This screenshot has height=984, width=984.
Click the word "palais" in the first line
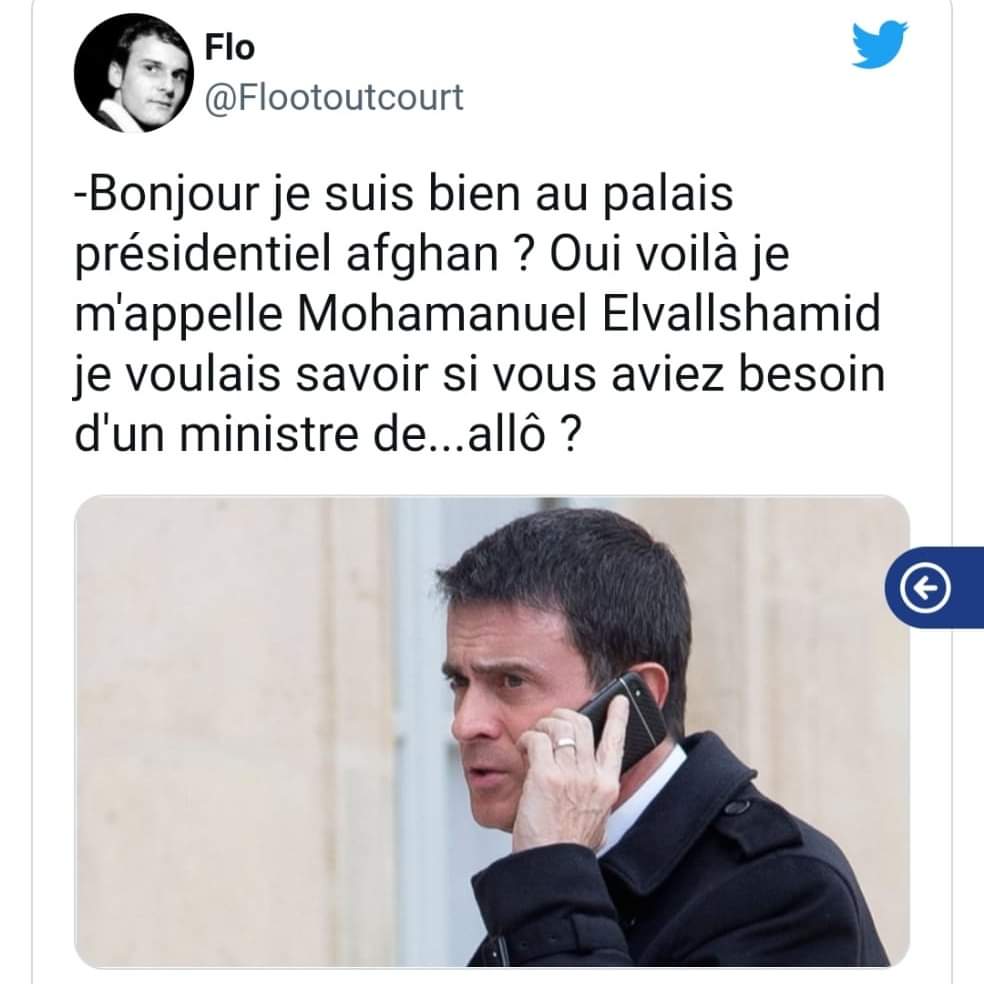pos(668,196)
